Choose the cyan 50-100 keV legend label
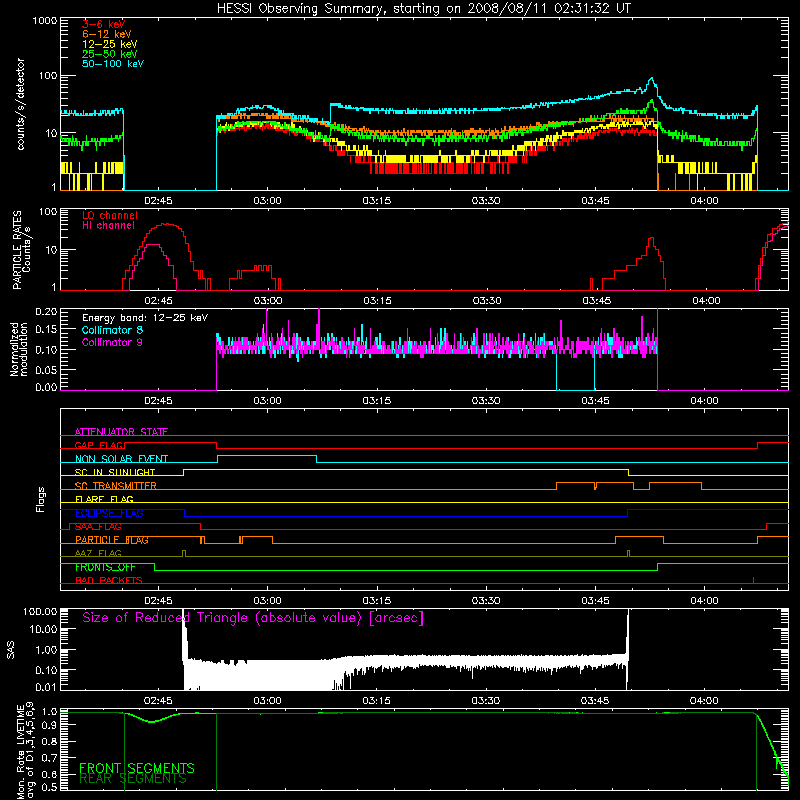Image resolution: width=800 pixels, height=800 pixels. (x=113, y=64)
